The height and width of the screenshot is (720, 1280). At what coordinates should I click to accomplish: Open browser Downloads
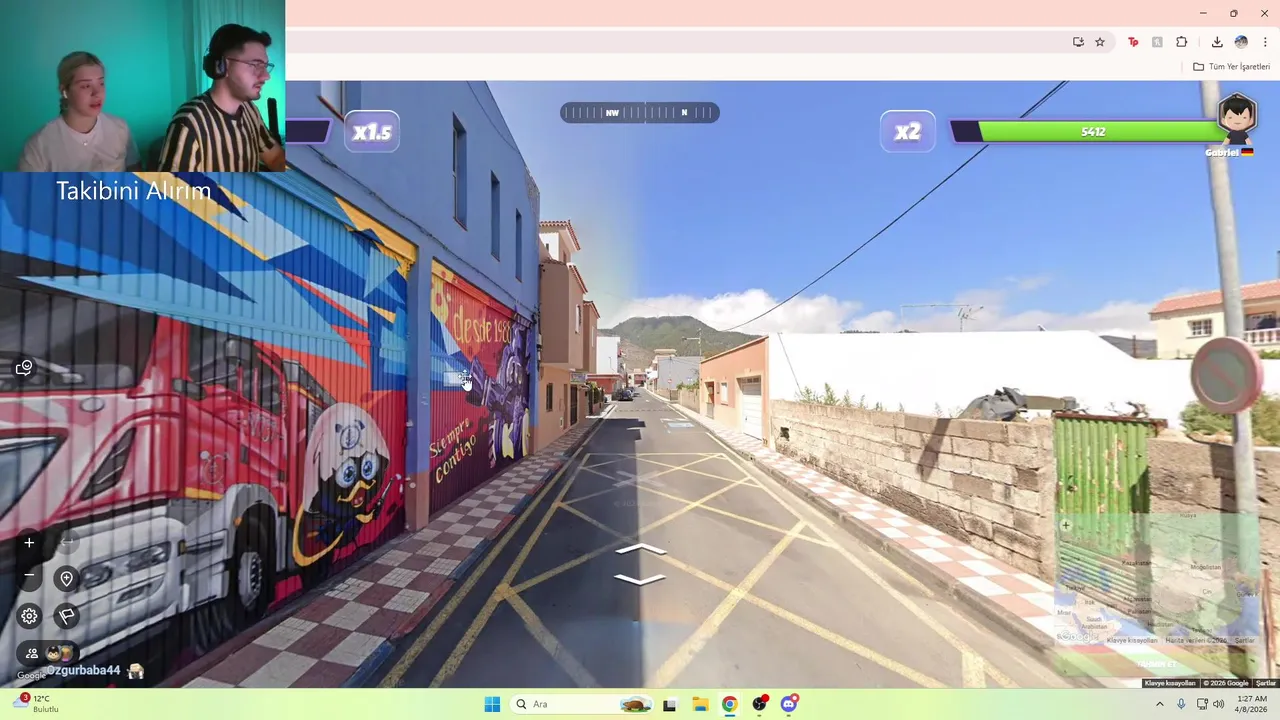1217,42
